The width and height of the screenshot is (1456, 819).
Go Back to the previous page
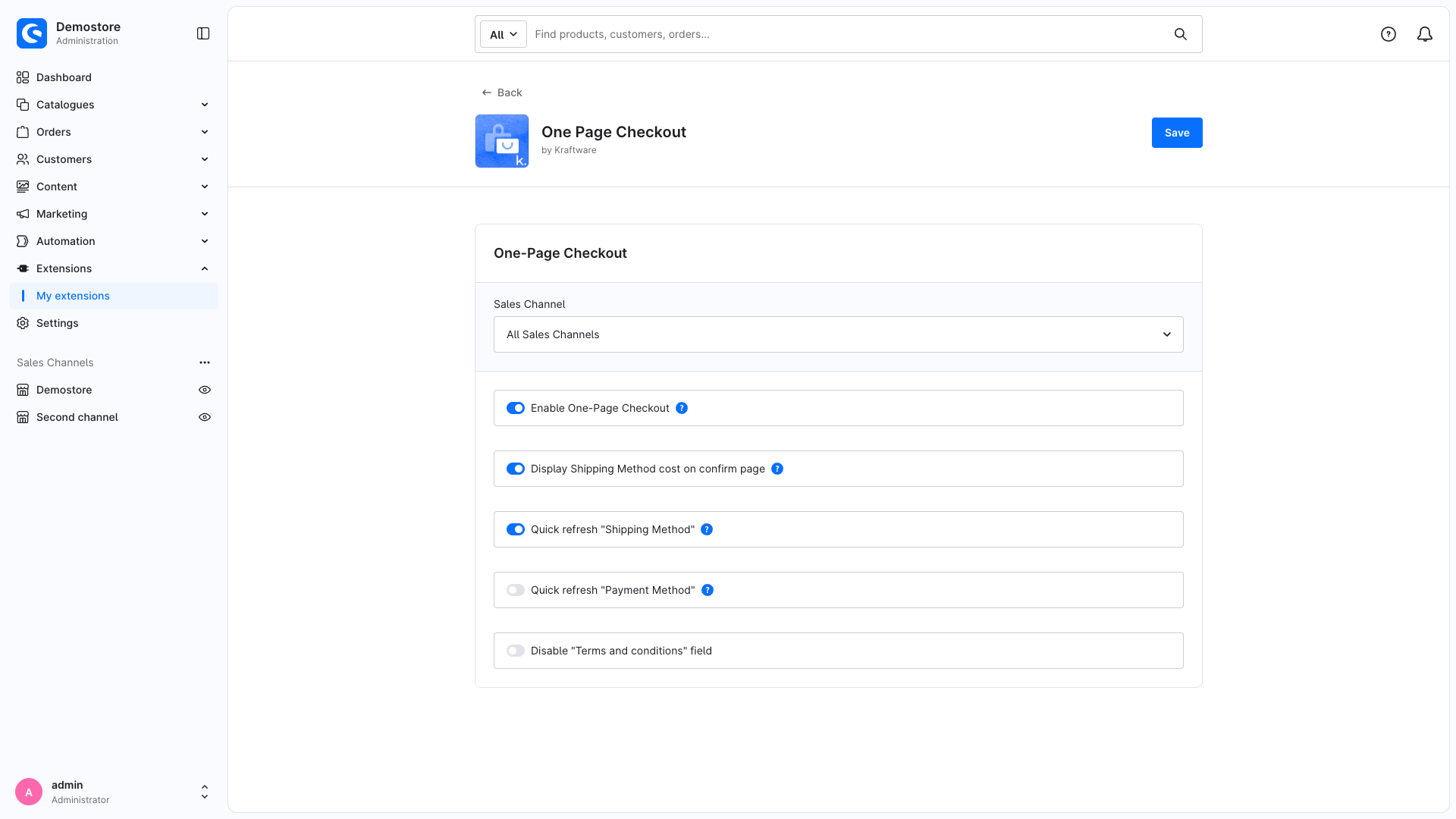click(502, 93)
